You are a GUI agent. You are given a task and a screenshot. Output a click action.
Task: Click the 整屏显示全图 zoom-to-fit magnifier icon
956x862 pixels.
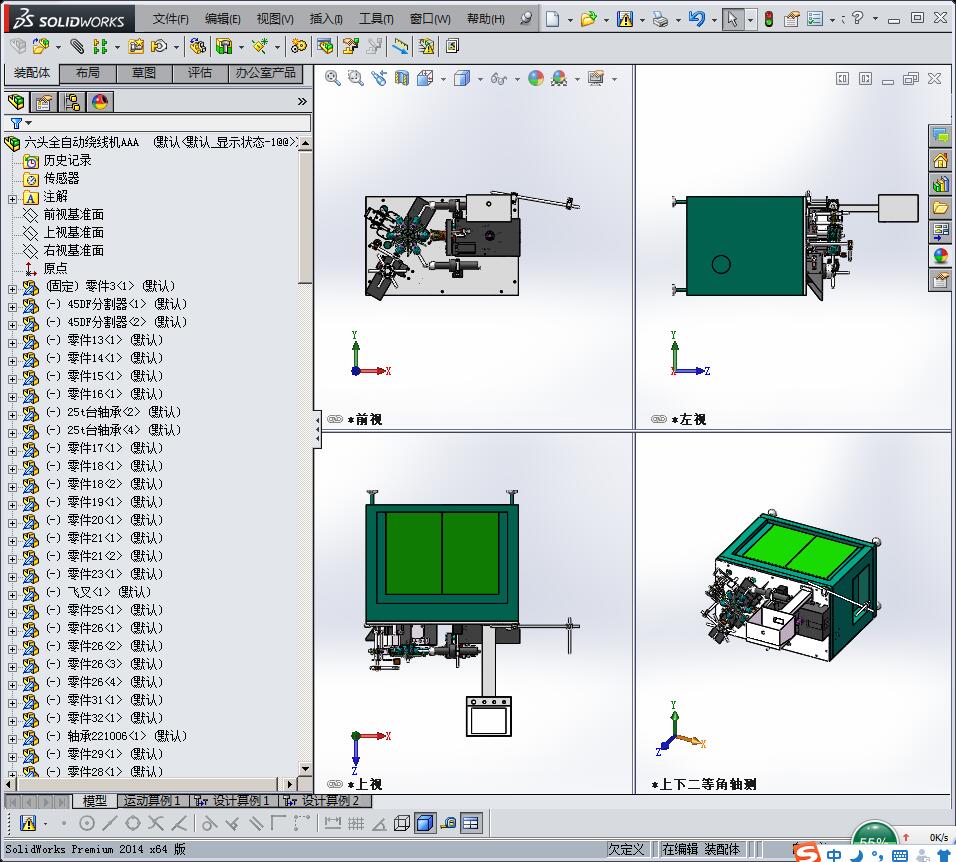[x=330, y=78]
